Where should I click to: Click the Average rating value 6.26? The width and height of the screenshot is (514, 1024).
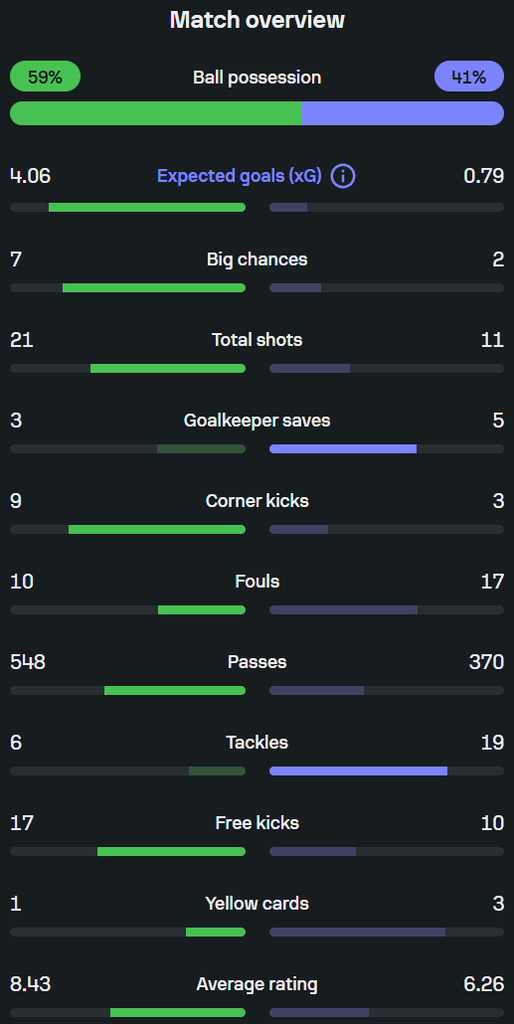pyautogui.click(x=483, y=984)
